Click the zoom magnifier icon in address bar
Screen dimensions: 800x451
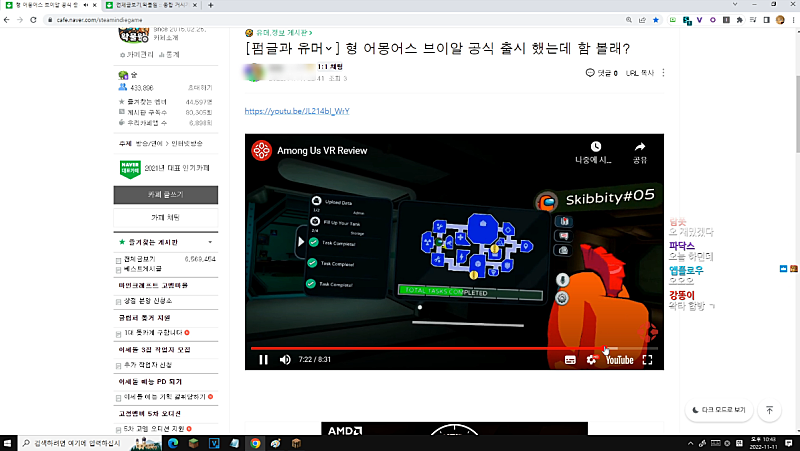(629, 20)
